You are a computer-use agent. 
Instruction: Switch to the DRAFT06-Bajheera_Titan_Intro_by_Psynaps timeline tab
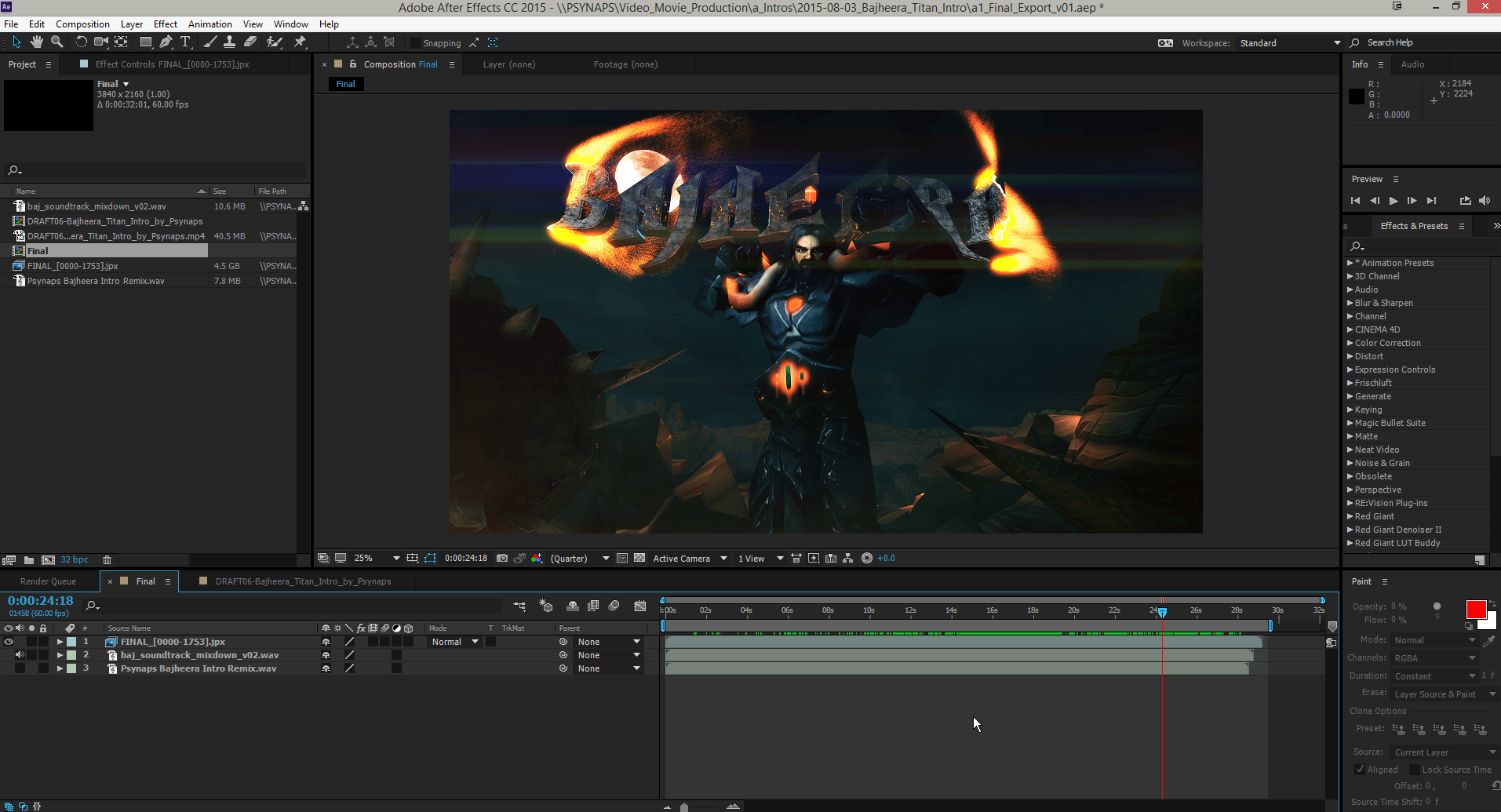pyautogui.click(x=303, y=581)
